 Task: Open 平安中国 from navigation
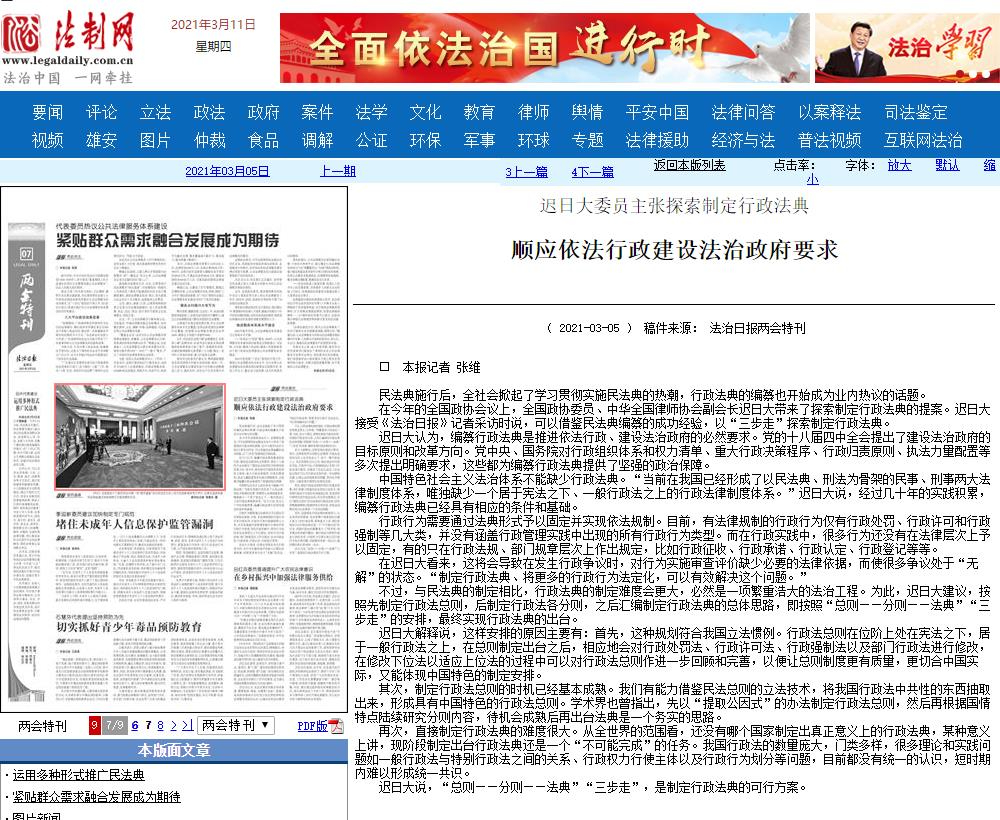click(x=657, y=112)
